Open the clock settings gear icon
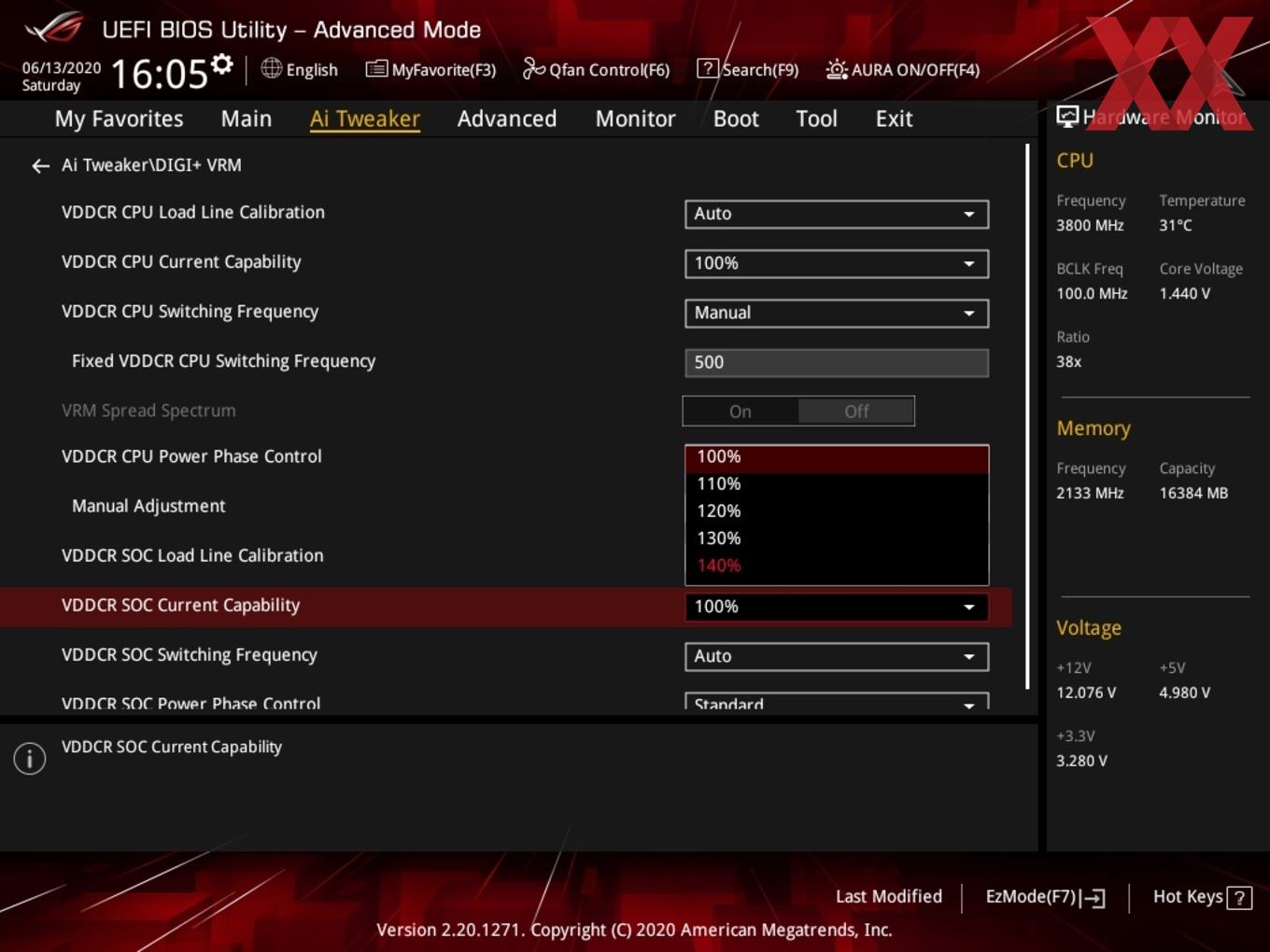Screen dimensions: 1270x952 221,64
